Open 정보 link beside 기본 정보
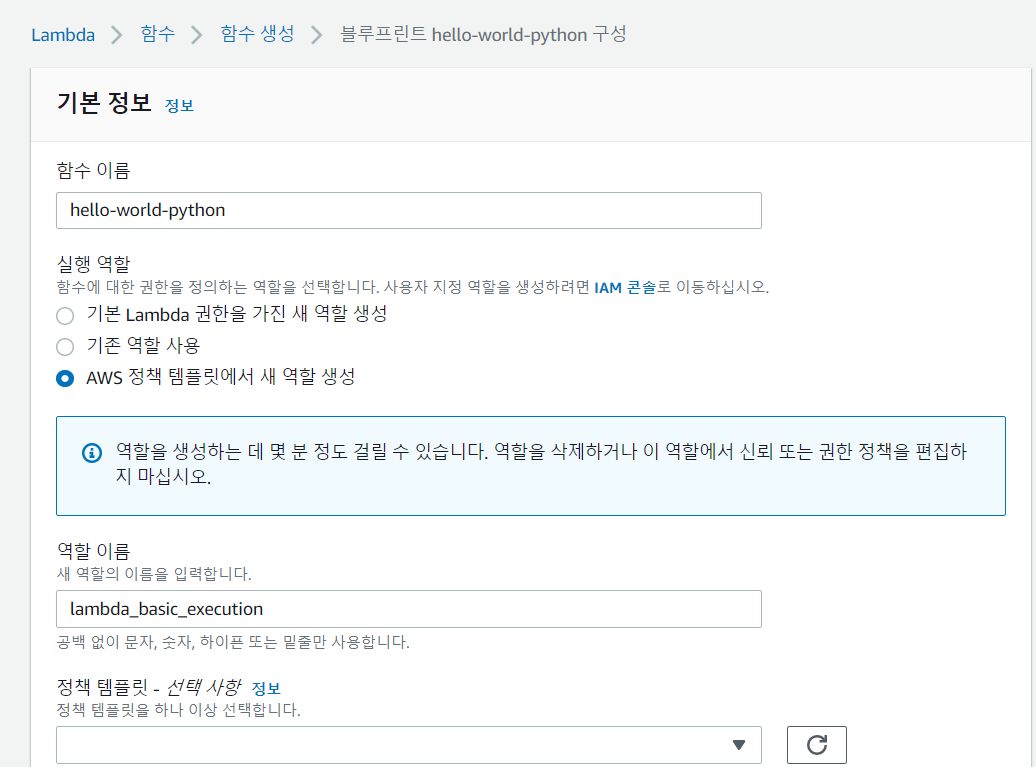The image size is (1036, 768). [x=179, y=106]
